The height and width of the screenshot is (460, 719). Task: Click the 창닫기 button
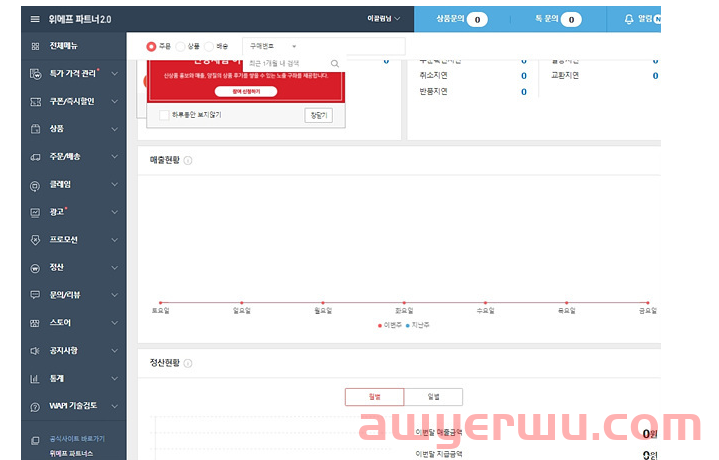(319, 115)
